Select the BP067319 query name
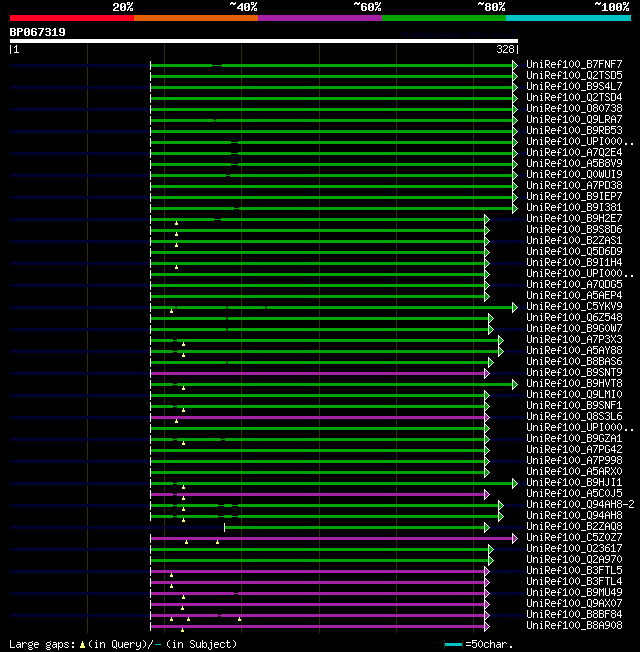This screenshot has height=652, width=640. coord(37,32)
